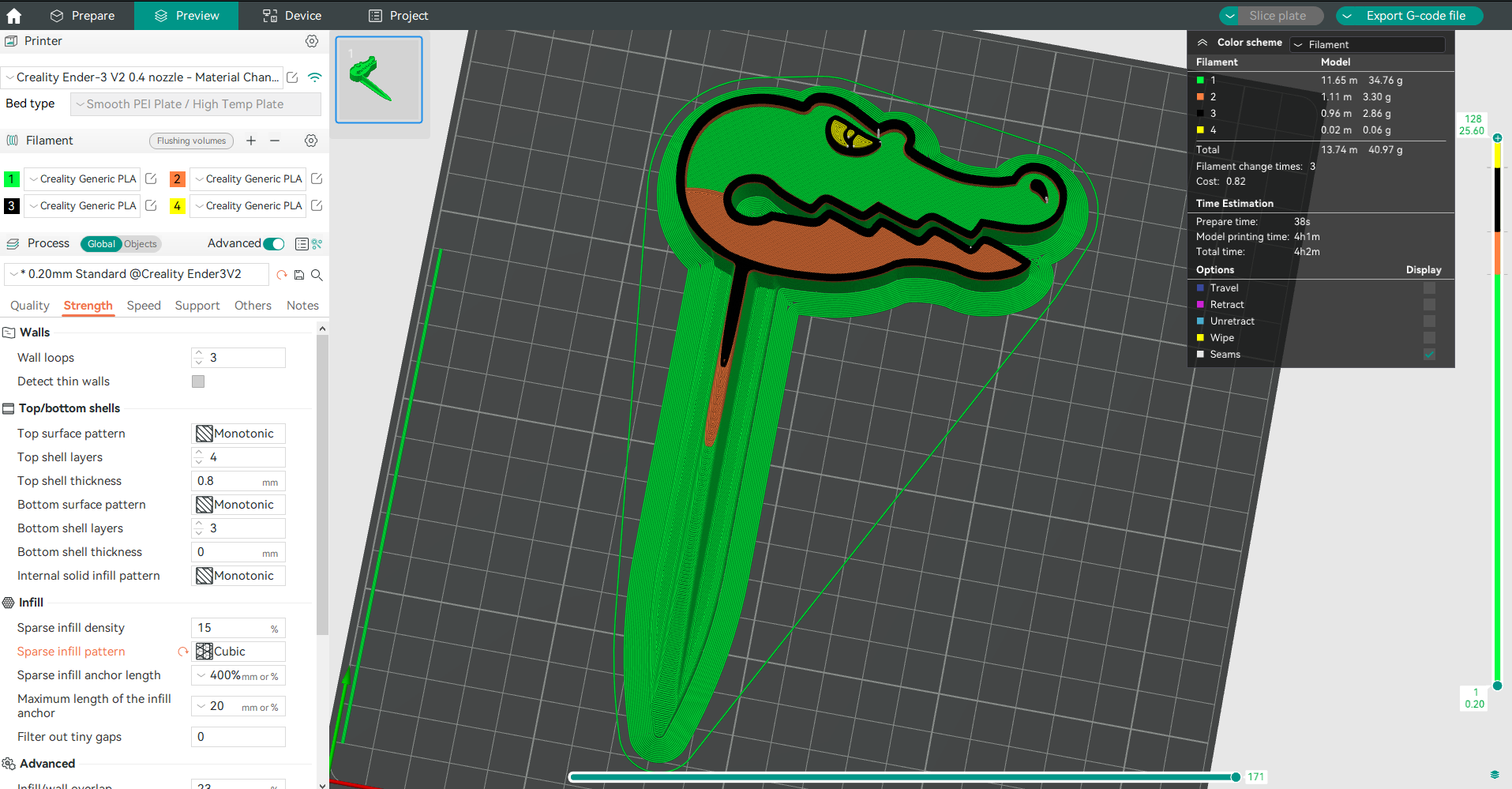Switch to Project tab

(x=399, y=16)
